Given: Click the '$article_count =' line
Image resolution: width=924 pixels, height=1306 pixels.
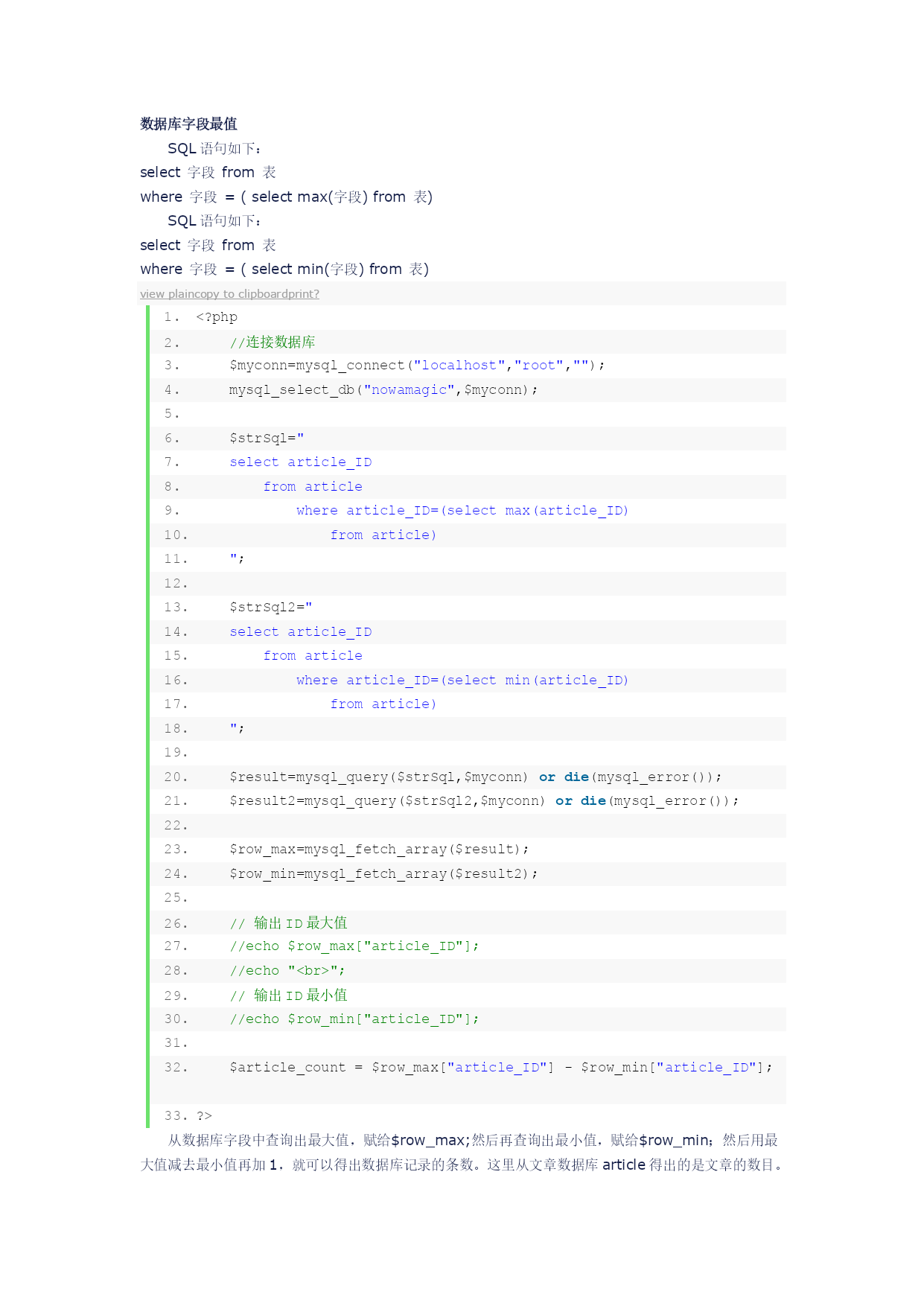Looking at the screenshot, I should pyautogui.click(x=501, y=1068).
